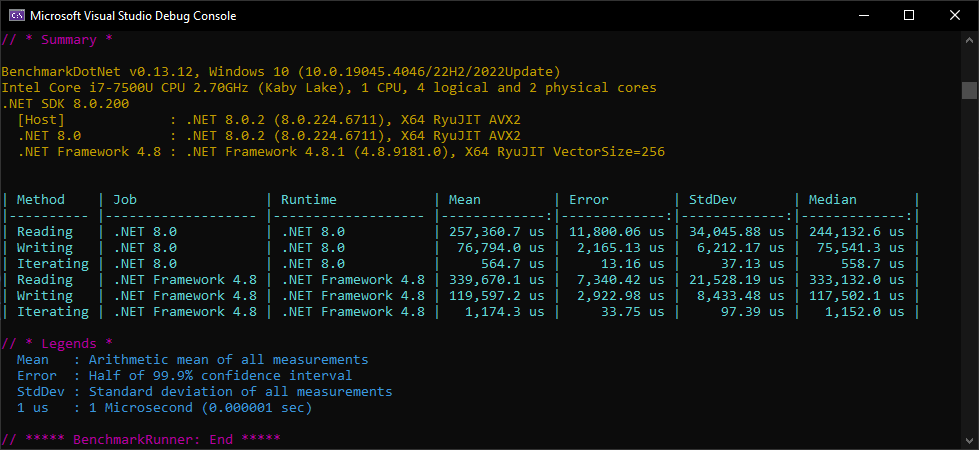Viewport: 979px width, 450px height.
Task: Close the Debug Console window
Action: (x=955, y=16)
